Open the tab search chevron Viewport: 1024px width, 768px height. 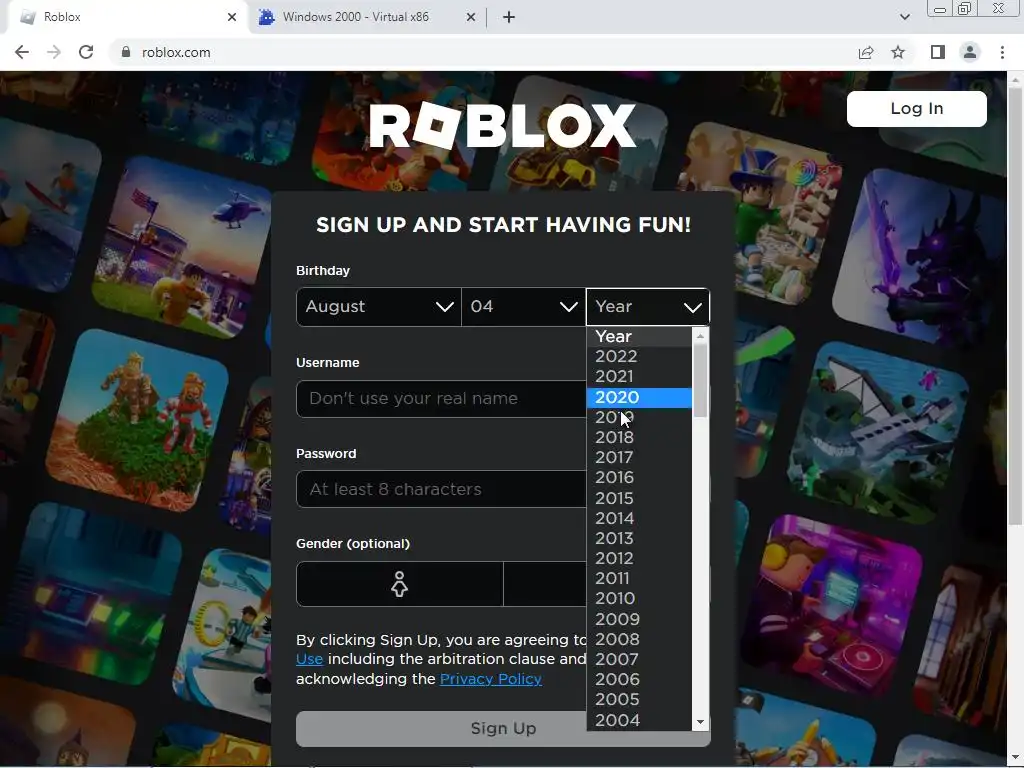coord(904,17)
